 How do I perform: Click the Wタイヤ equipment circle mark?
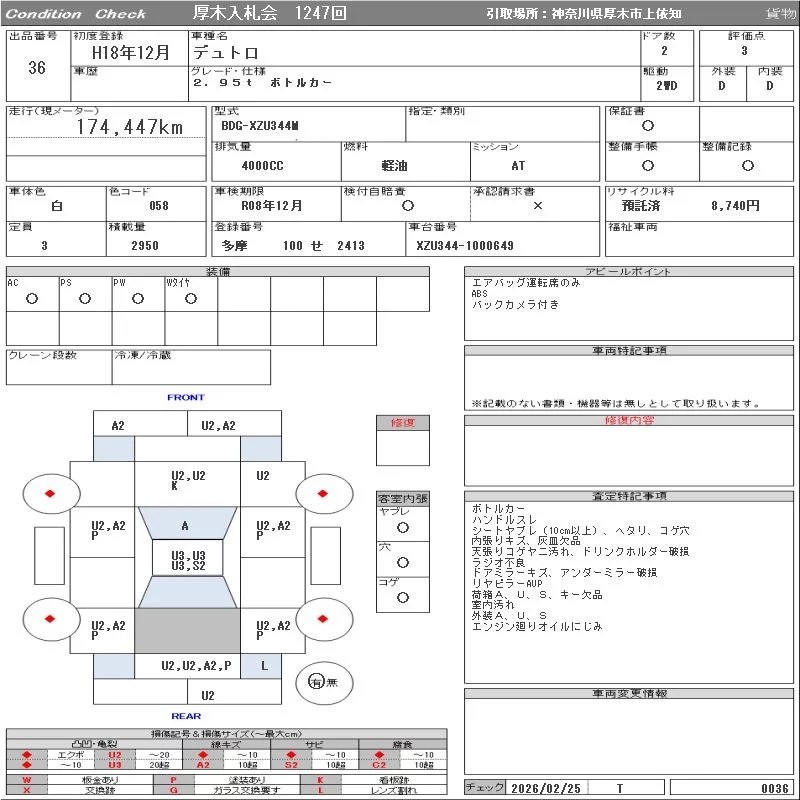coord(191,298)
